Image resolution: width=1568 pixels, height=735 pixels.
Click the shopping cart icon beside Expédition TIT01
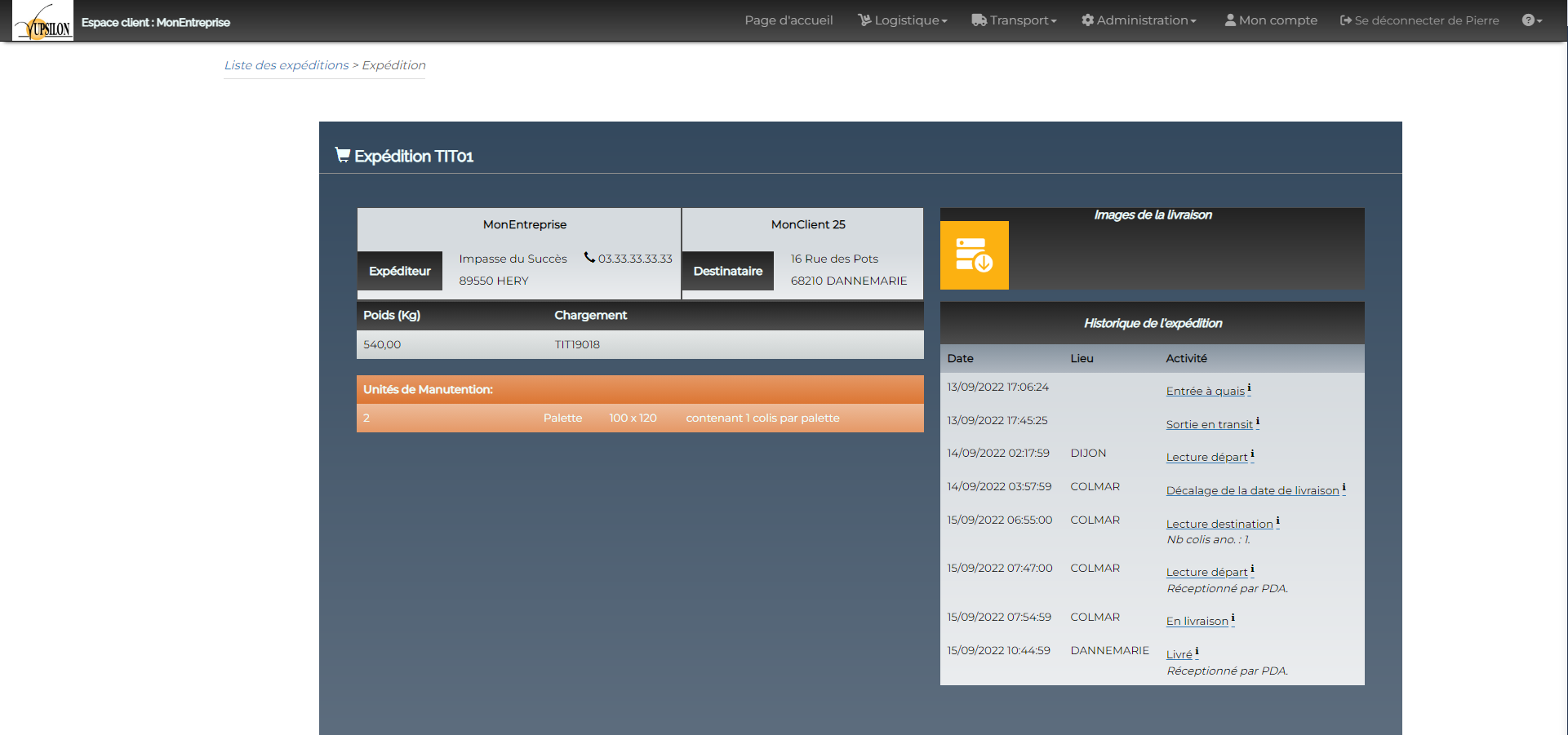pos(343,155)
